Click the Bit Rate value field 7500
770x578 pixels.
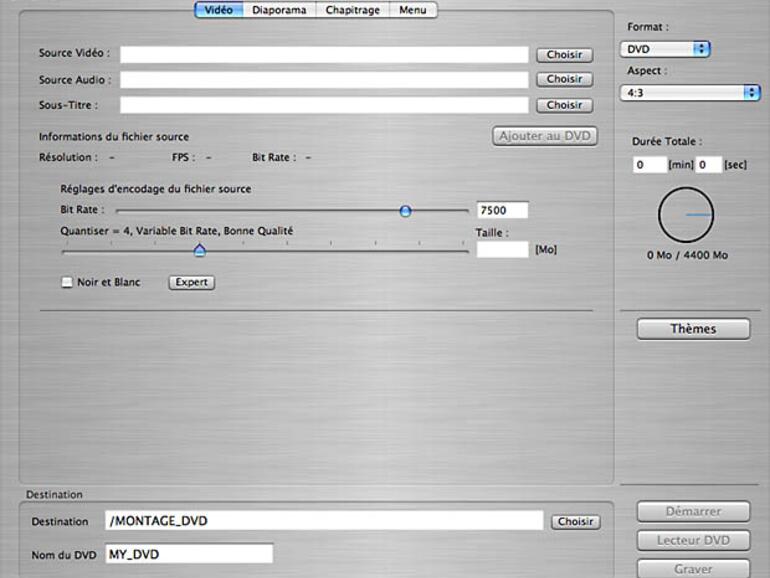[x=502, y=210]
